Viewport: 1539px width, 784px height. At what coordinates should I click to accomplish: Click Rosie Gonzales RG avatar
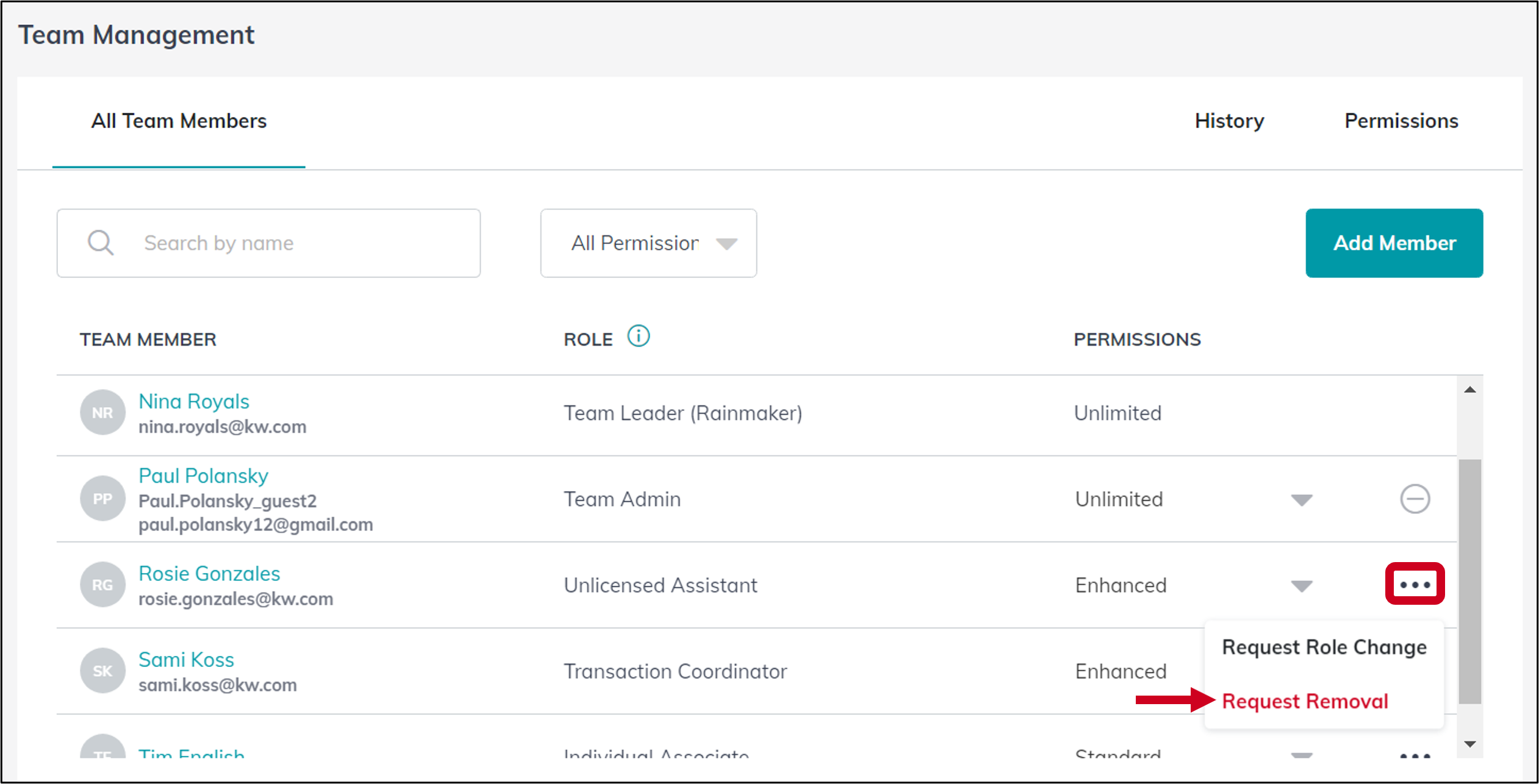102,585
